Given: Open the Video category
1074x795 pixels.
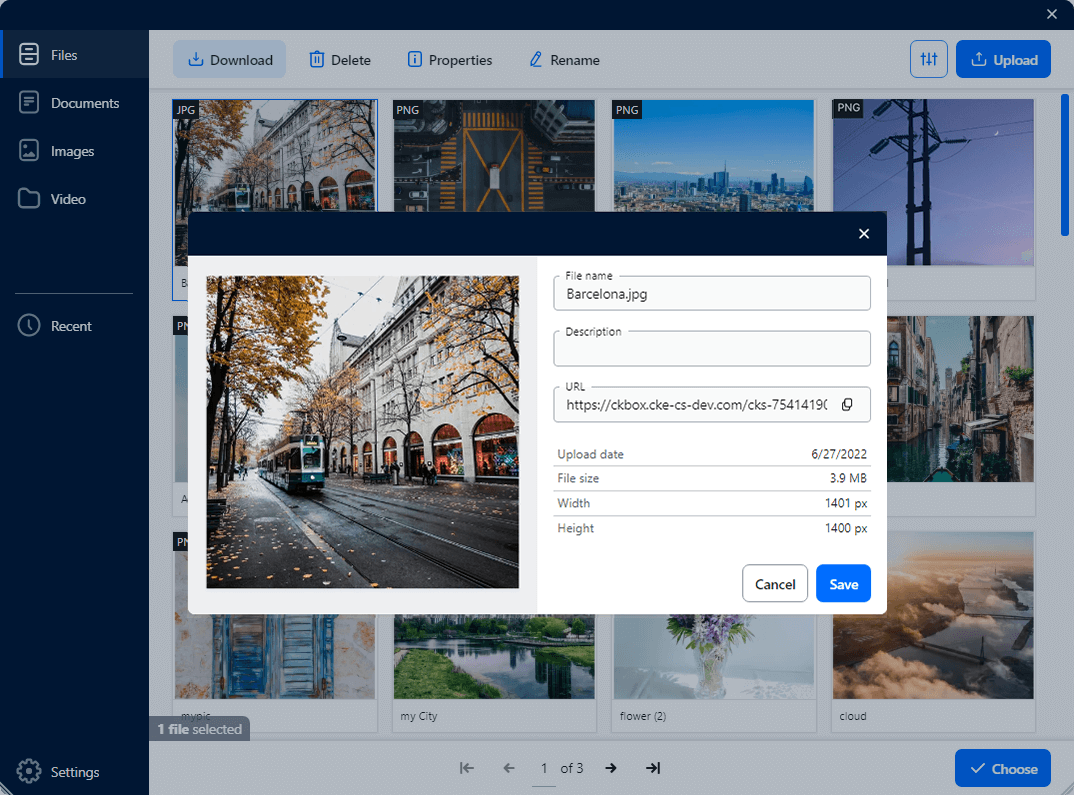Looking at the screenshot, I should pyautogui.click(x=68, y=199).
